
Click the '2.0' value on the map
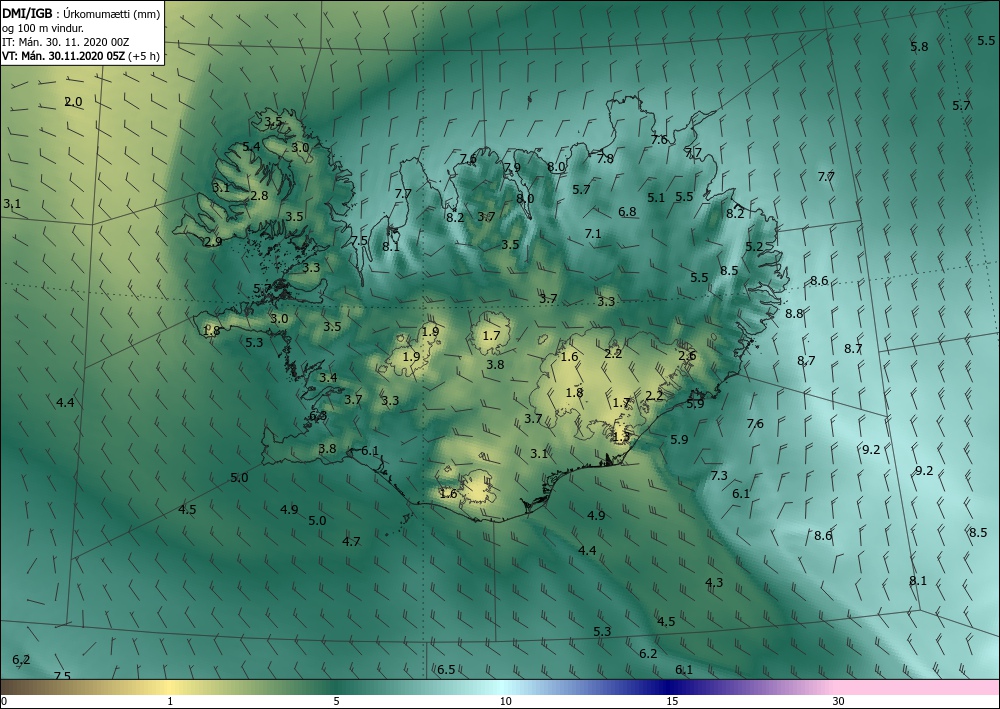coord(73,101)
